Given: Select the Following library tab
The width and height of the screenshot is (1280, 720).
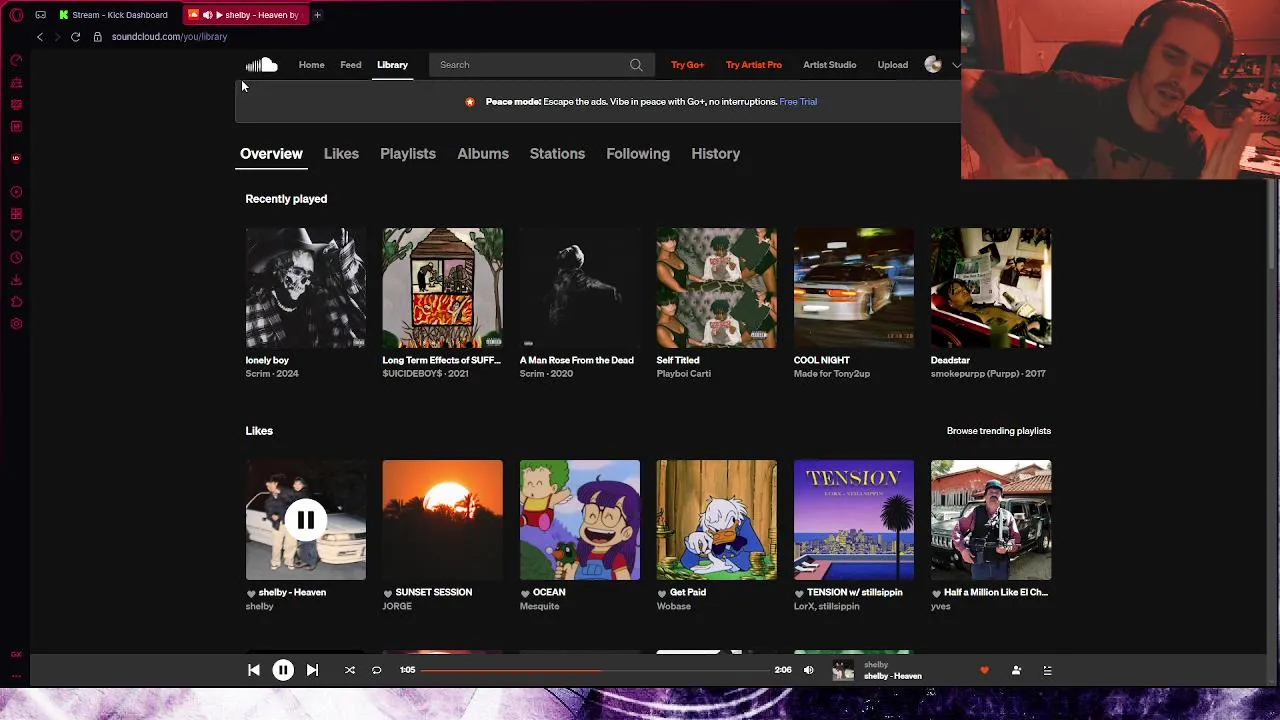Looking at the screenshot, I should point(638,154).
